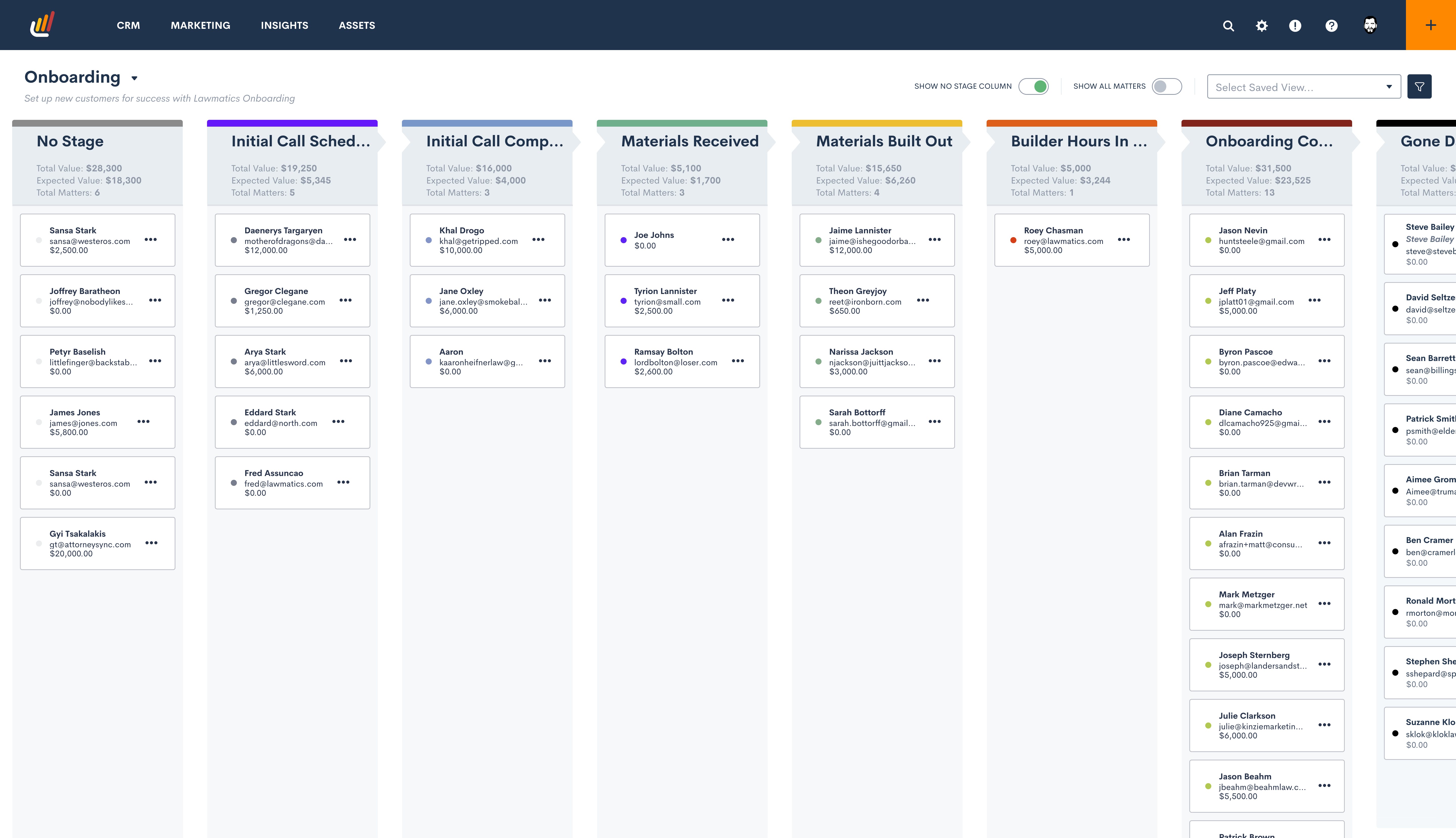Toggle Show No Stage Column switch
This screenshot has height=838, width=1456.
[1034, 86]
